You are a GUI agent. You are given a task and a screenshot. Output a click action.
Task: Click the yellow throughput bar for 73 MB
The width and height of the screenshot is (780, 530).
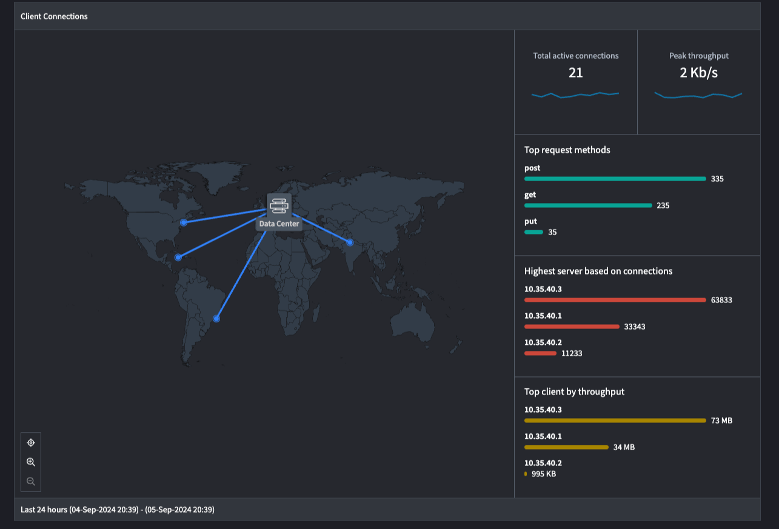pos(615,421)
